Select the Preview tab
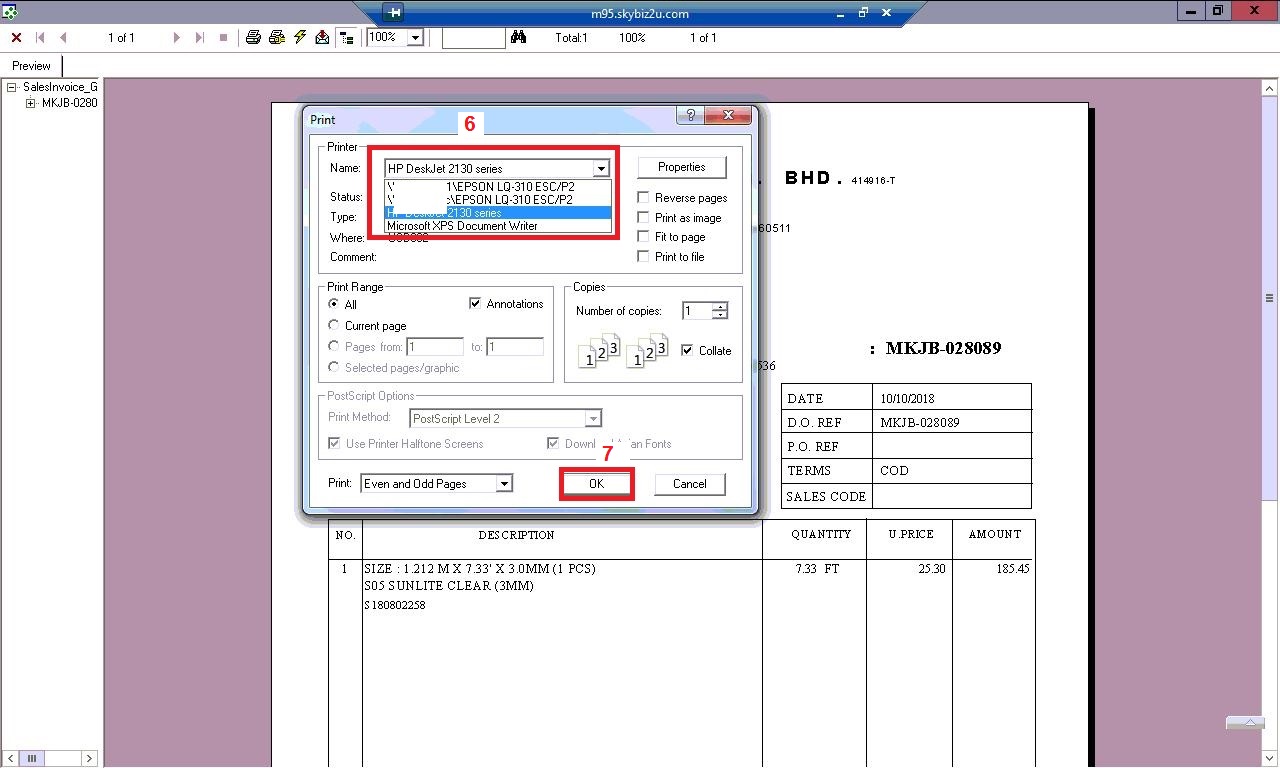 tap(31, 66)
